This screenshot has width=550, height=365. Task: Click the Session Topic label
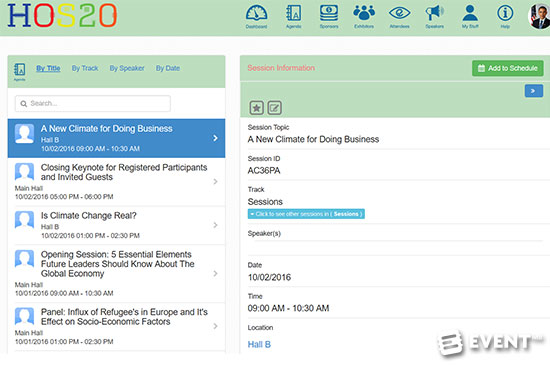point(268,127)
